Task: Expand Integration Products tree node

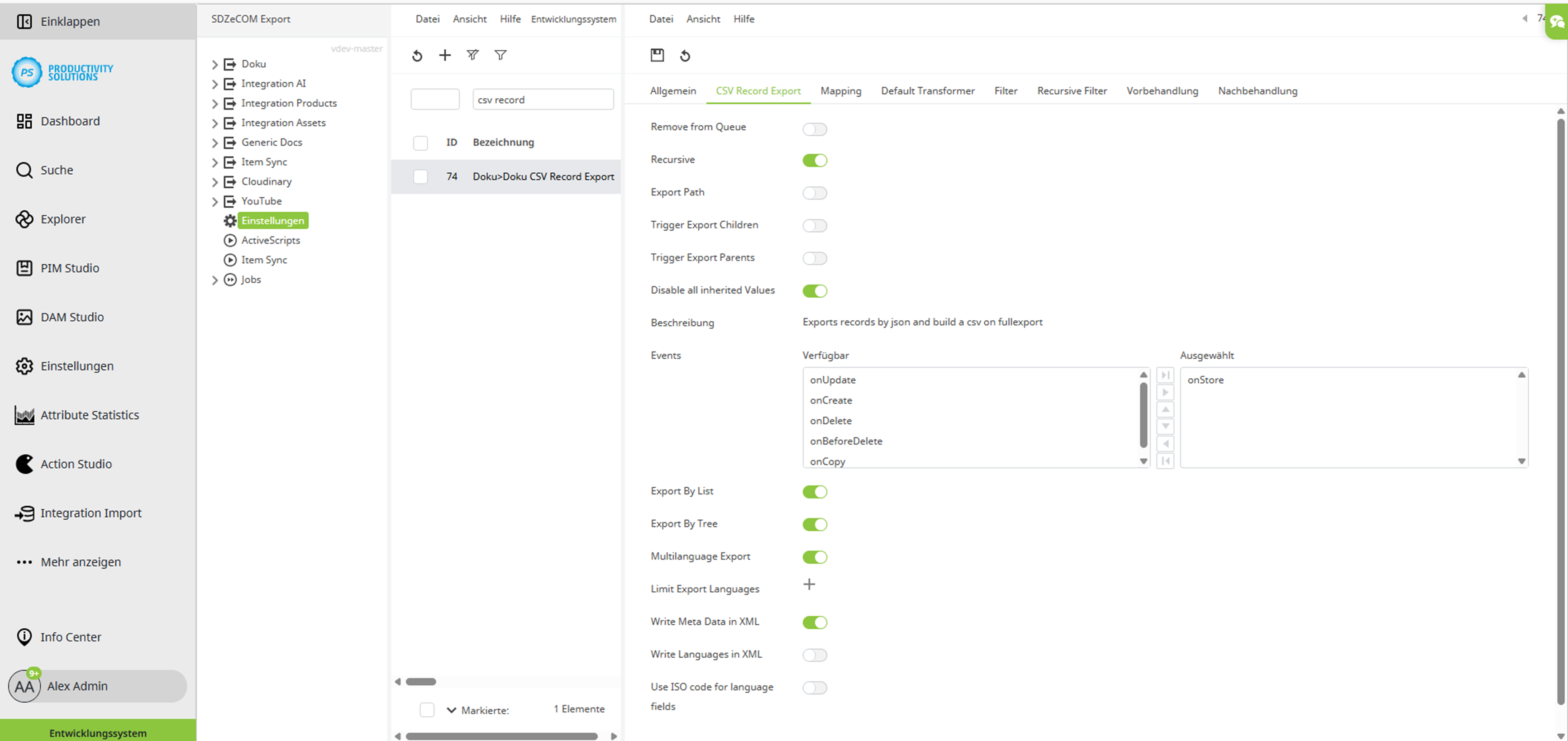Action: pos(214,104)
